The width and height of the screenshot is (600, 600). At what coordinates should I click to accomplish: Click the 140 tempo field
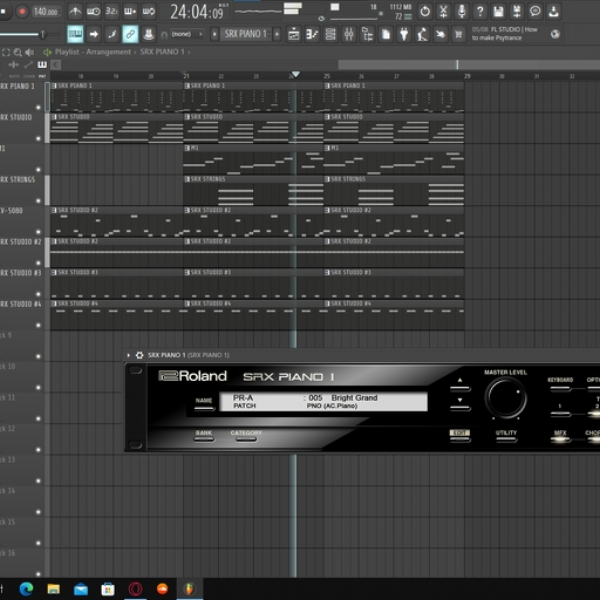tap(46, 11)
